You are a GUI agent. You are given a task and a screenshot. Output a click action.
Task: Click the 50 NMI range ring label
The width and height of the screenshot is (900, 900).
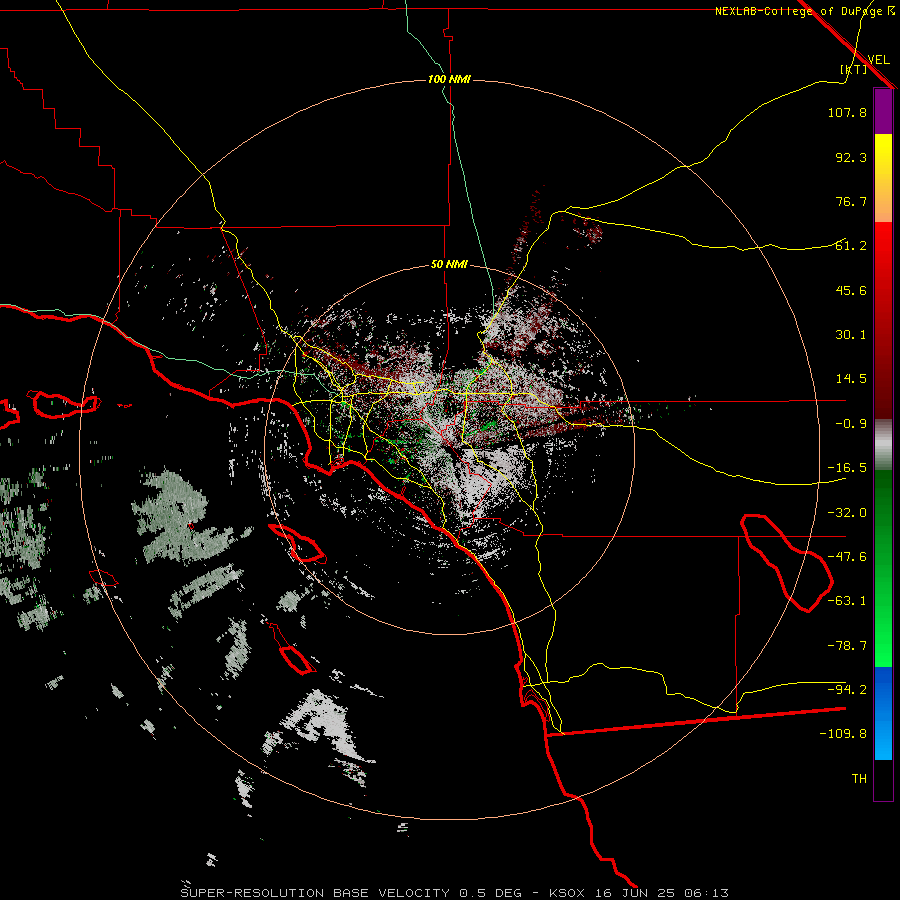point(449,265)
